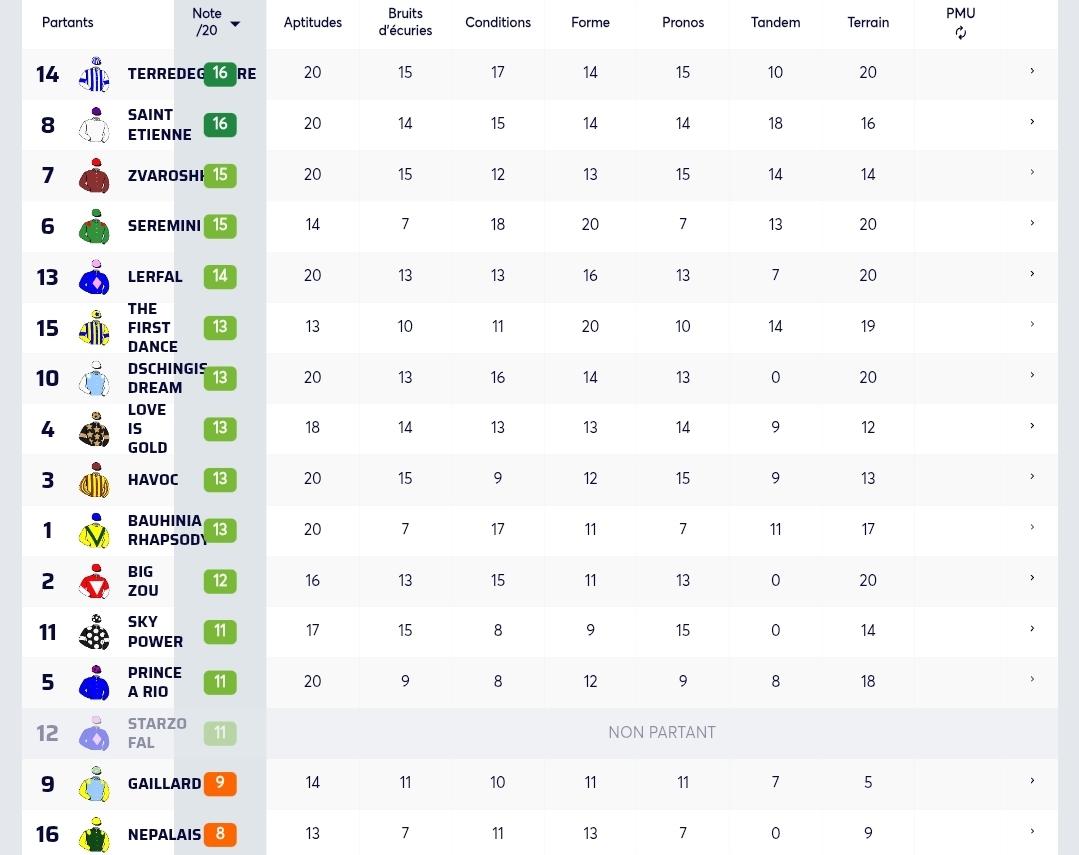1079x855 pixels.
Task: Sort table by Terrain column header
Action: pyautogui.click(x=868, y=22)
